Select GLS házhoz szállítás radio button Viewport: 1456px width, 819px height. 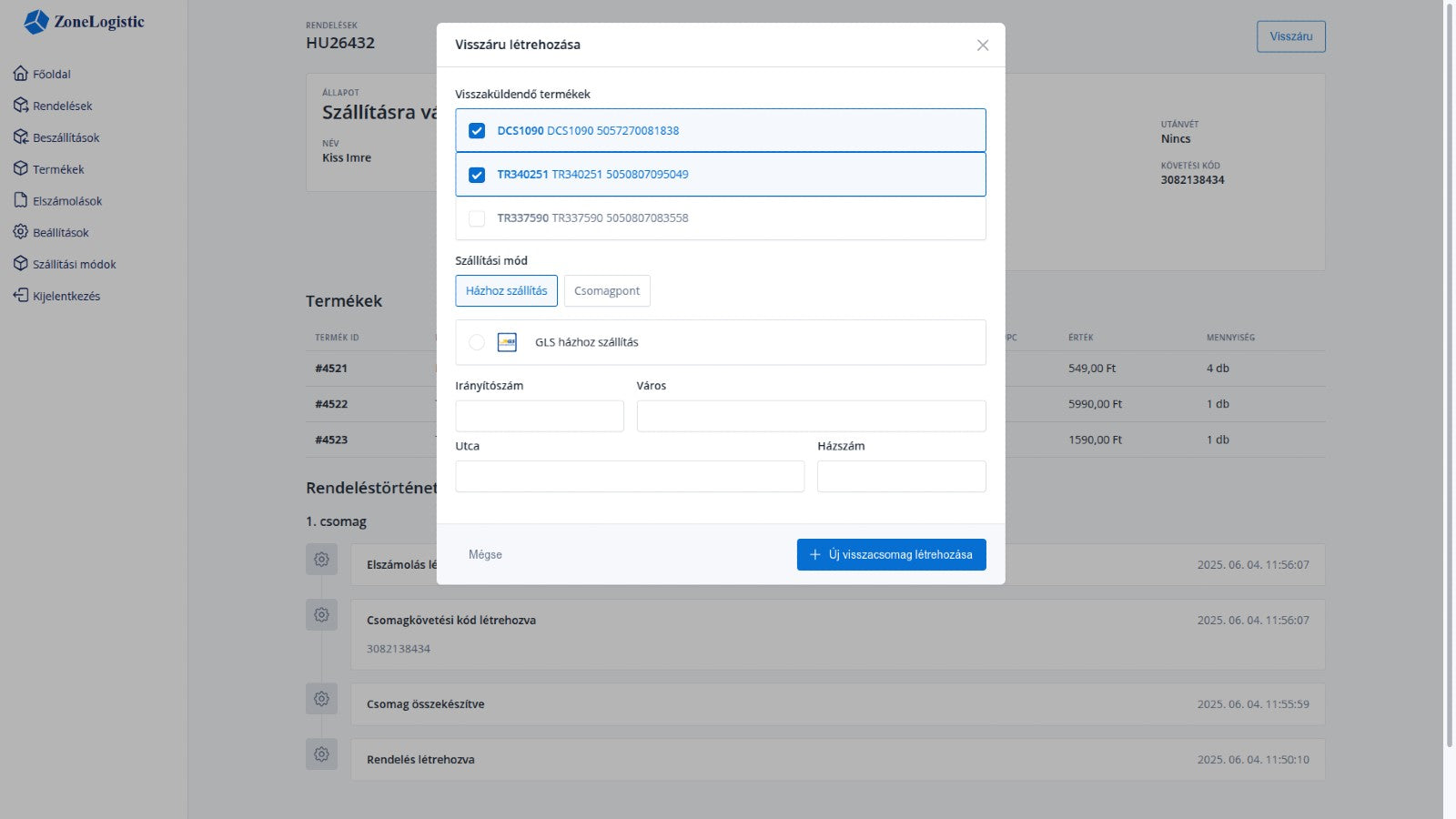coord(477,342)
